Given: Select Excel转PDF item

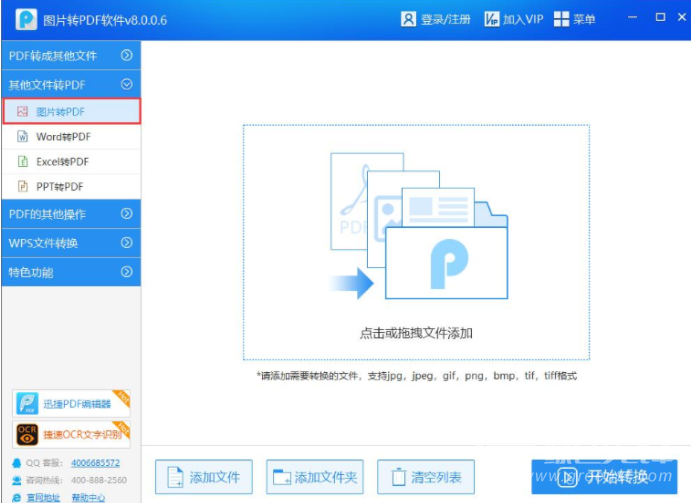Looking at the screenshot, I should point(71,162).
